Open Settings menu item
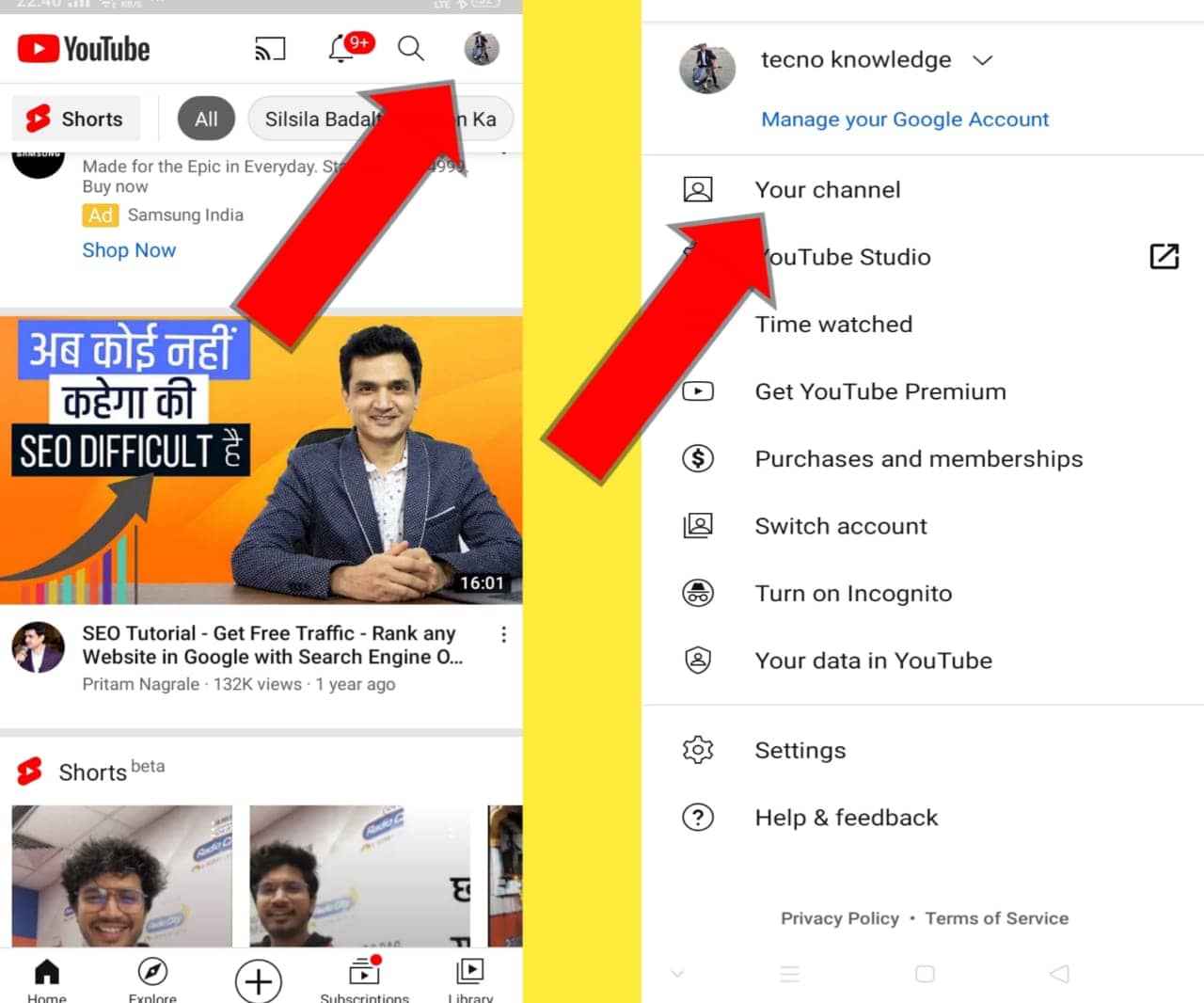The height and width of the screenshot is (1003, 1204). 923,751
